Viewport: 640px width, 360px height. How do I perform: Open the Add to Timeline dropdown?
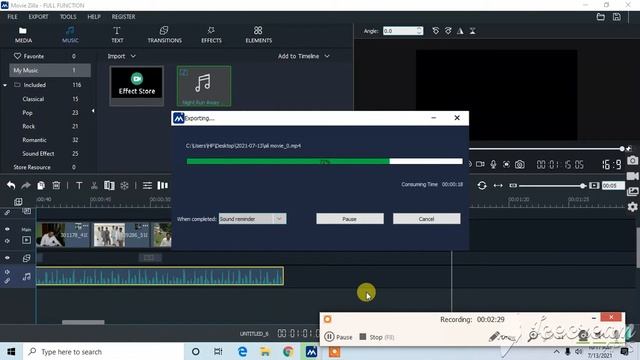(x=304, y=56)
